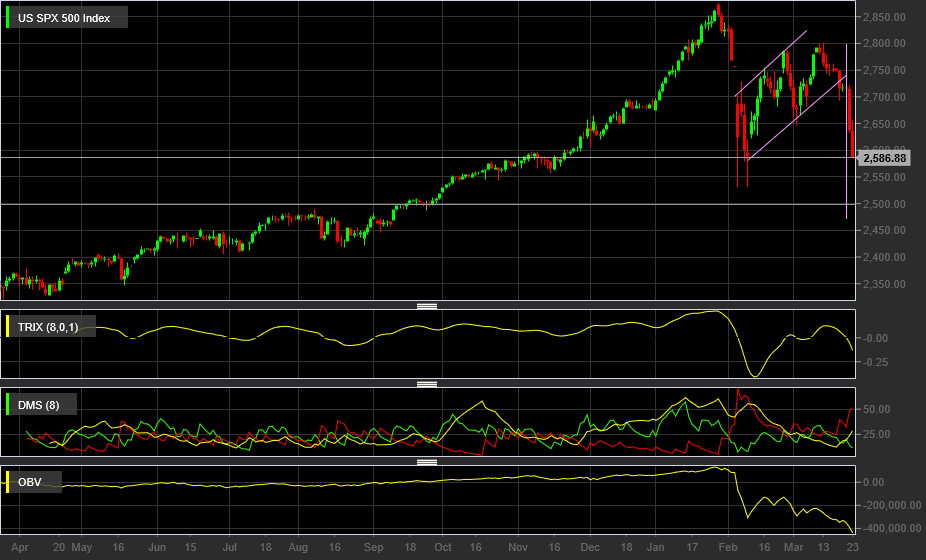This screenshot has height=560, width=926.
Task: Click the 2,750.00 price axis label
Action: 884,70
